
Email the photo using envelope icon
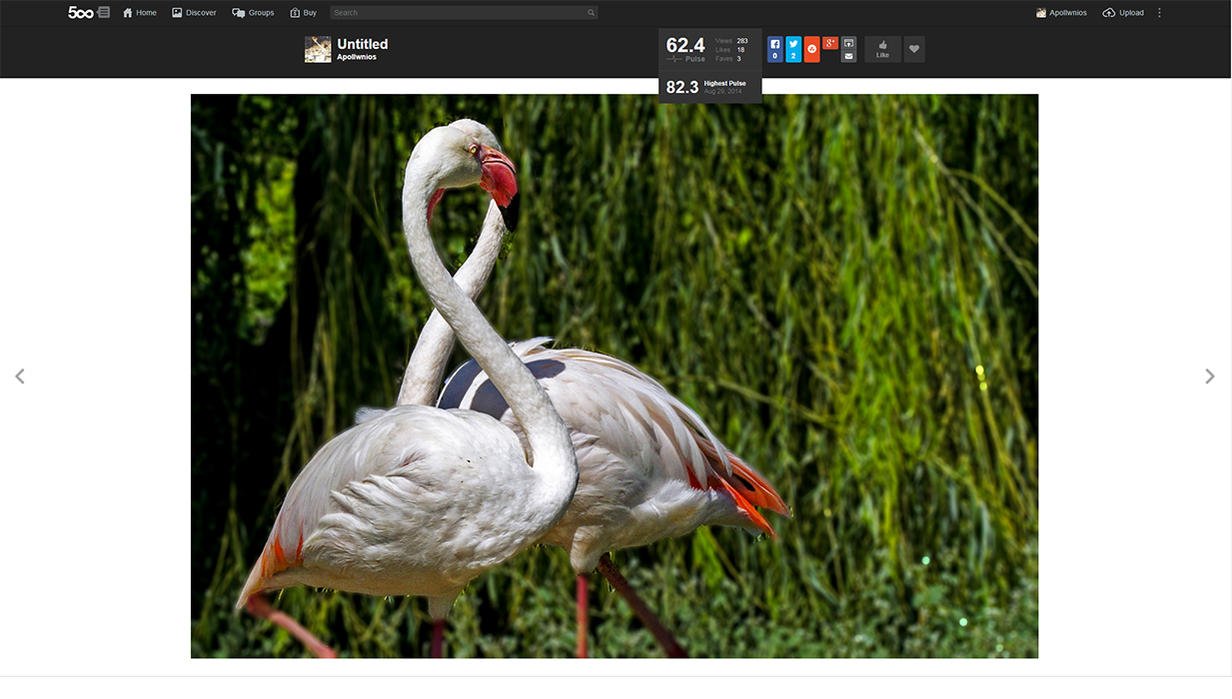pyautogui.click(x=849, y=56)
